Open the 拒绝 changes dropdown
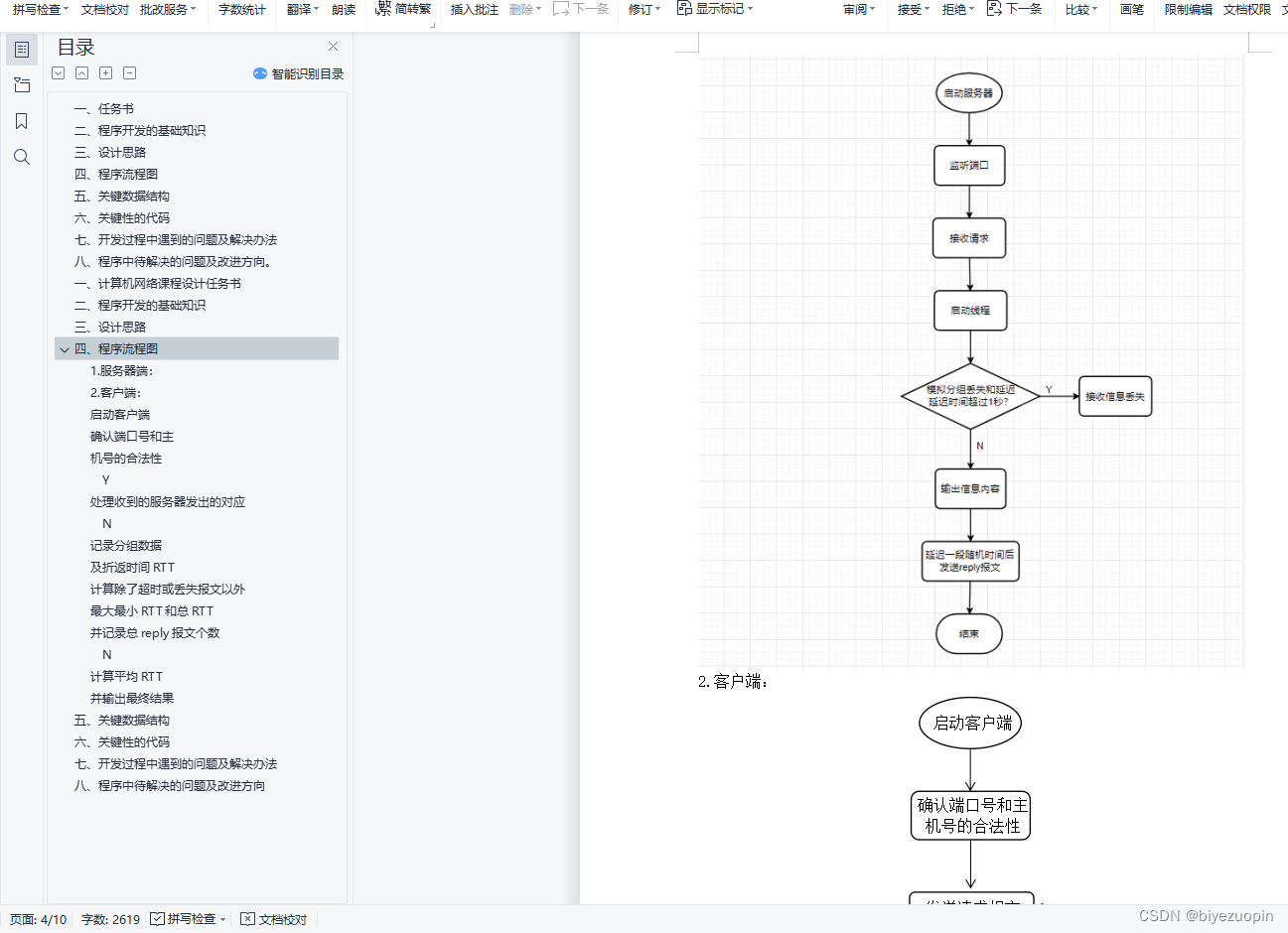 coord(958,9)
